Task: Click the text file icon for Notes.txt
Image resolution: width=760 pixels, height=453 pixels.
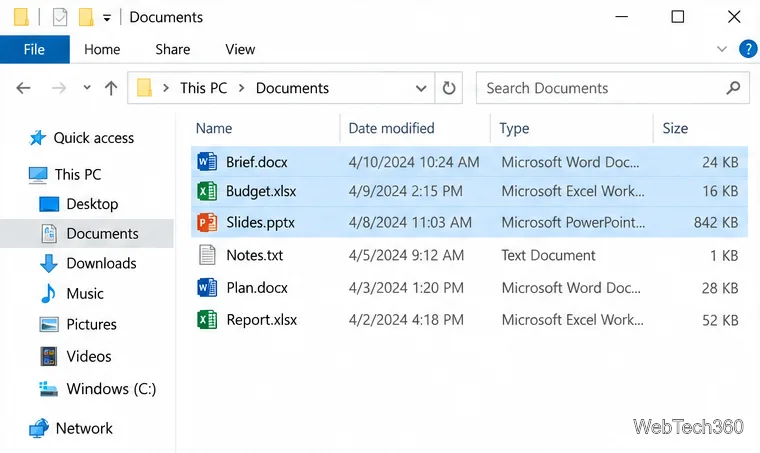Action: point(207,255)
